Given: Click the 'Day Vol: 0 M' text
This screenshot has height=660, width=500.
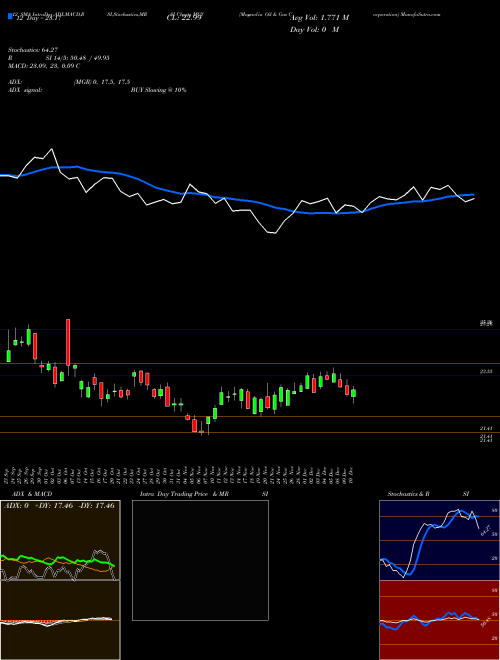Looking at the screenshot, I should point(314,30).
